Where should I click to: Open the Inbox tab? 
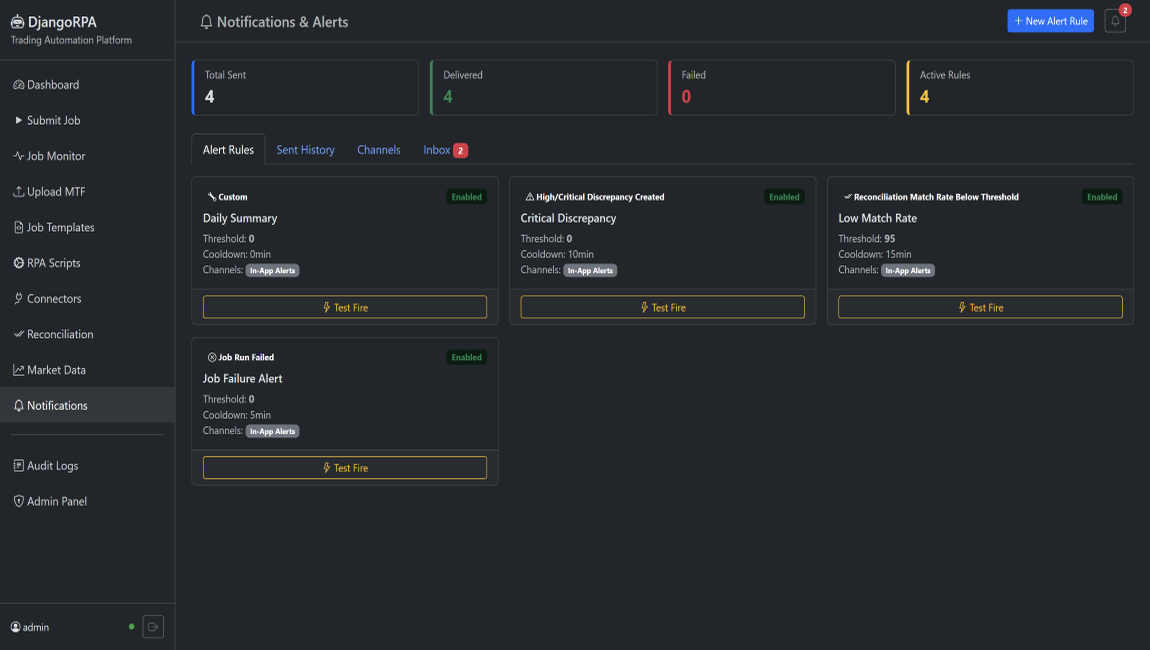(x=444, y=150)
